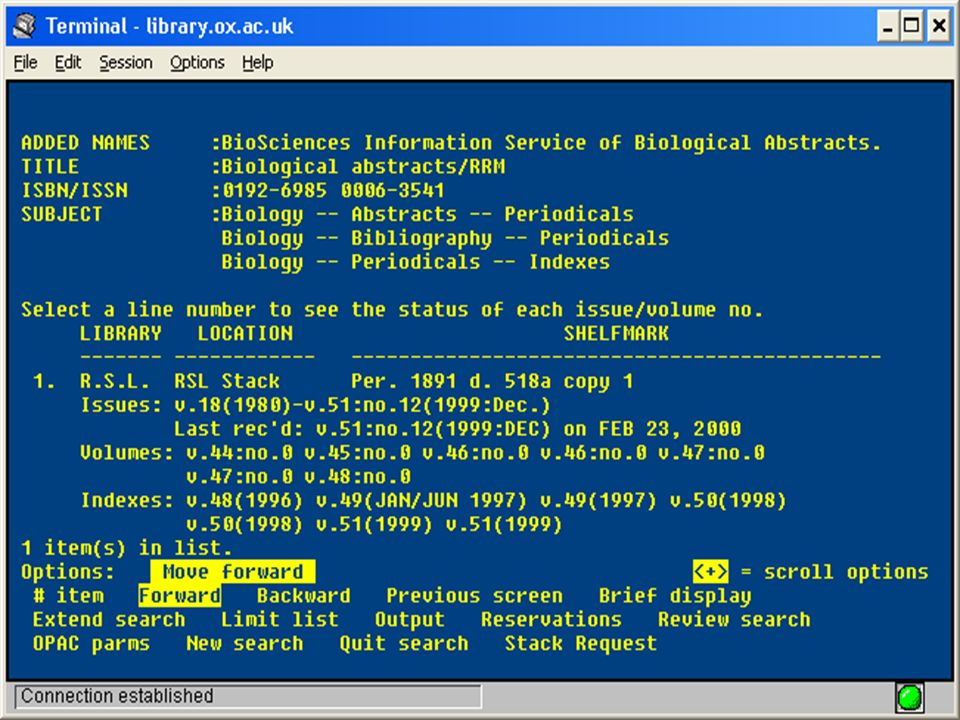
Task: Select the Reservations option
Action: click(x=551, y=620)
